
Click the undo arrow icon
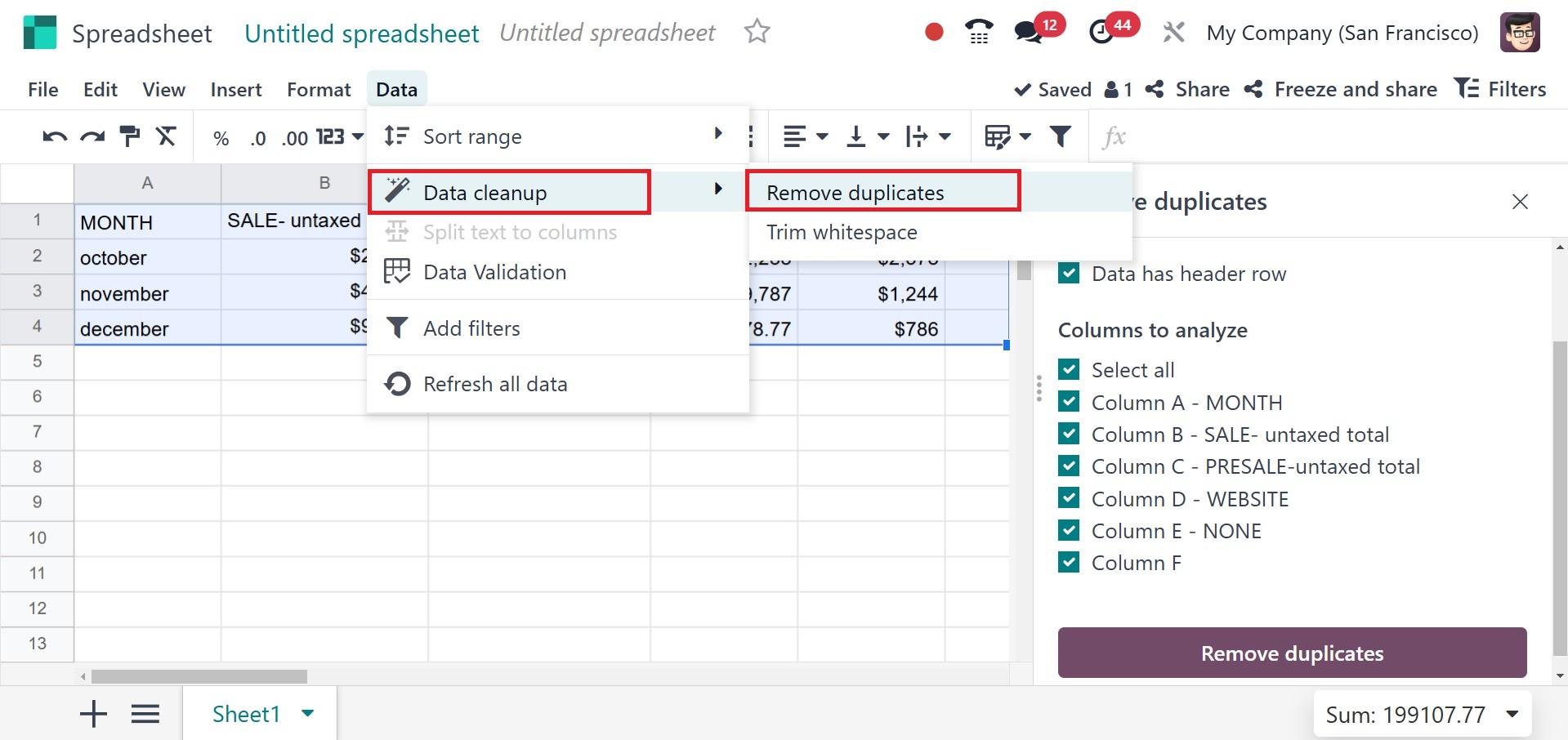pos(55,137)
